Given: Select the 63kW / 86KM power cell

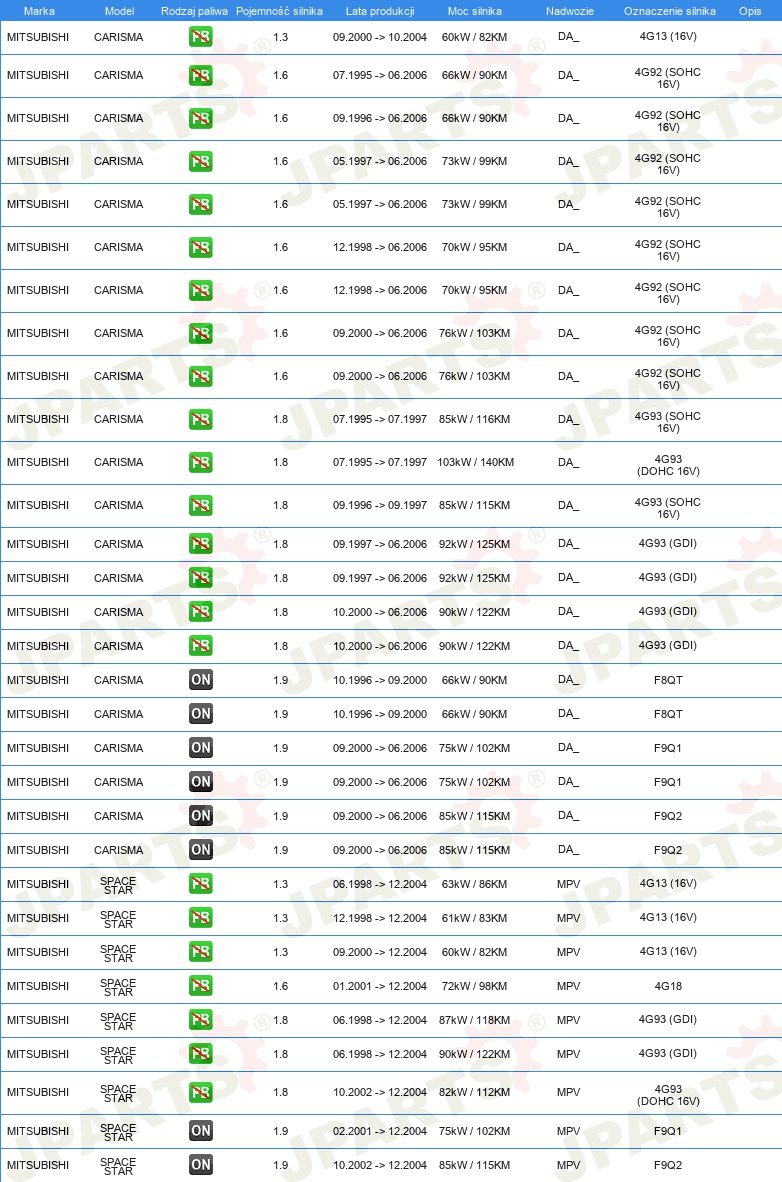Looking at the screenshot, I should [x=474, y=883].
